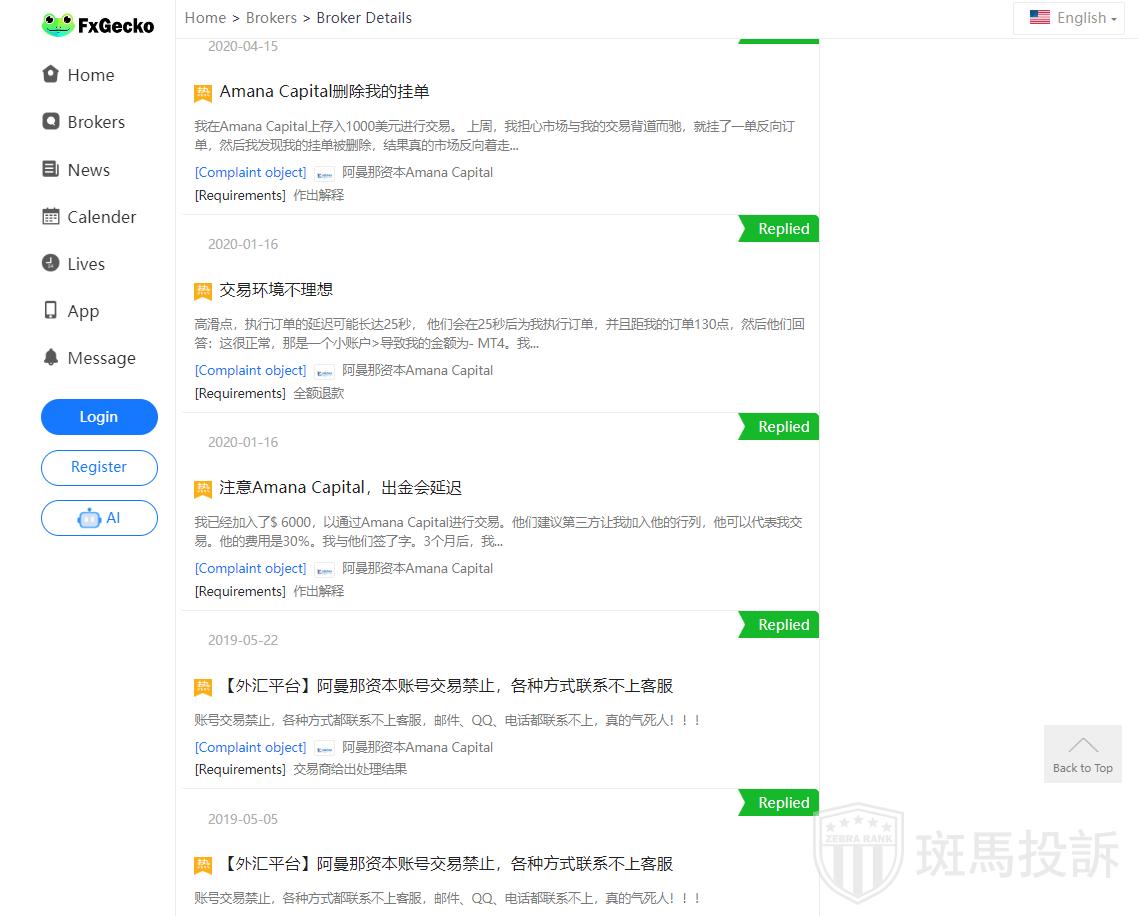Screen dimensions: 1138x916
Task: Click the Lives clock icon
Action: point(51,263)
